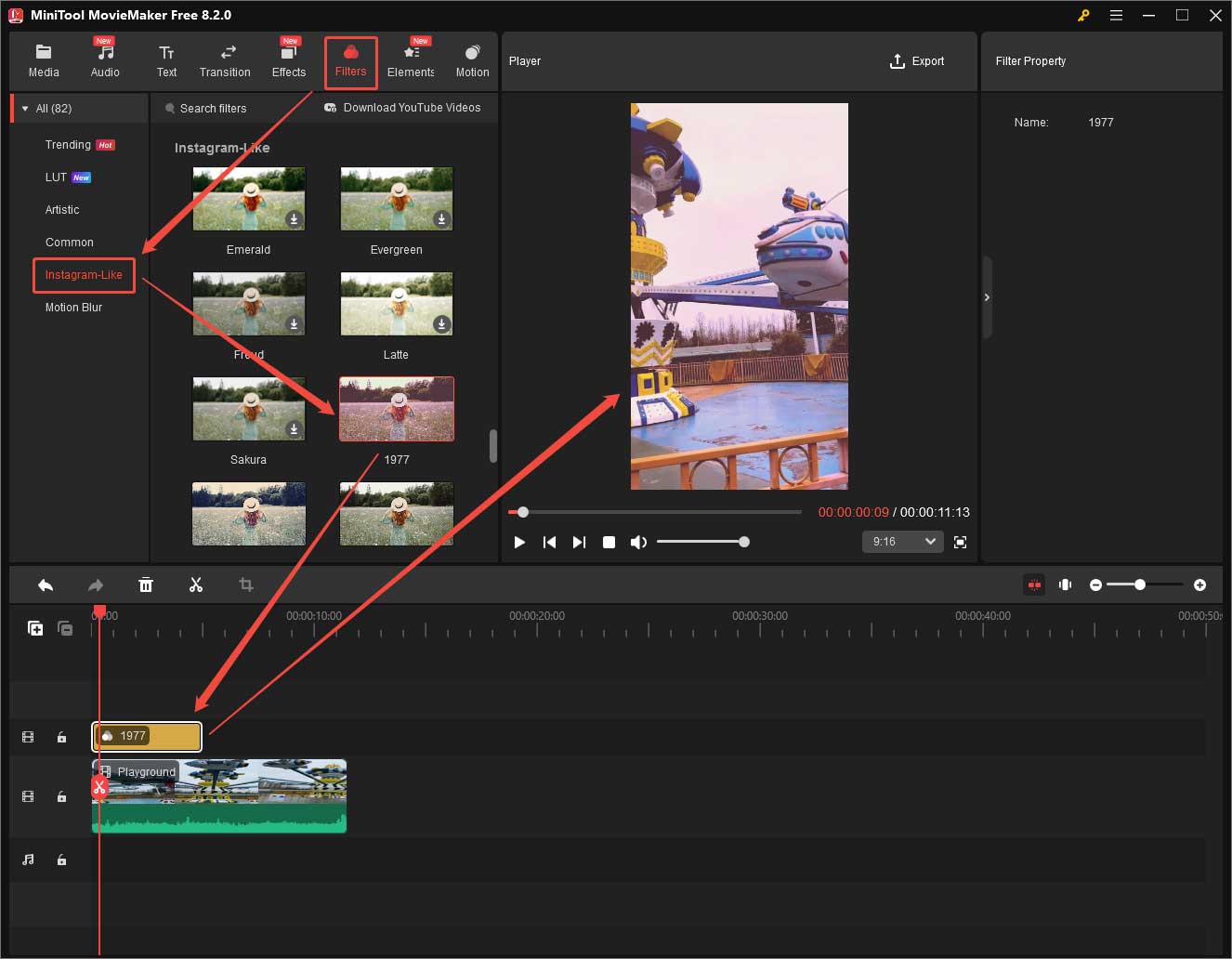Click the Export button
1232x959 pixels.
(918, 61)
